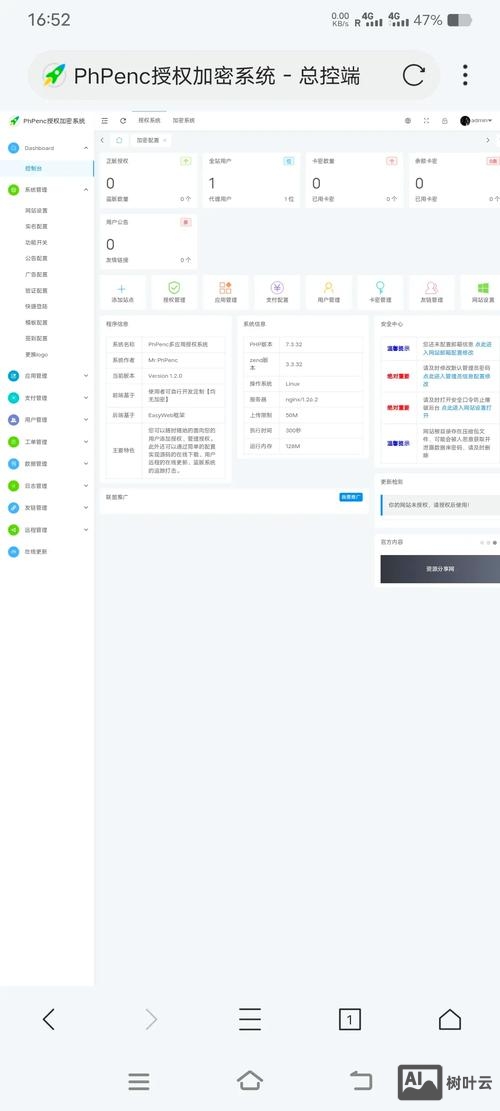Screen dimensions: 500x1111
Task: Open 用户管理 person shortcut
Action: 329,293
